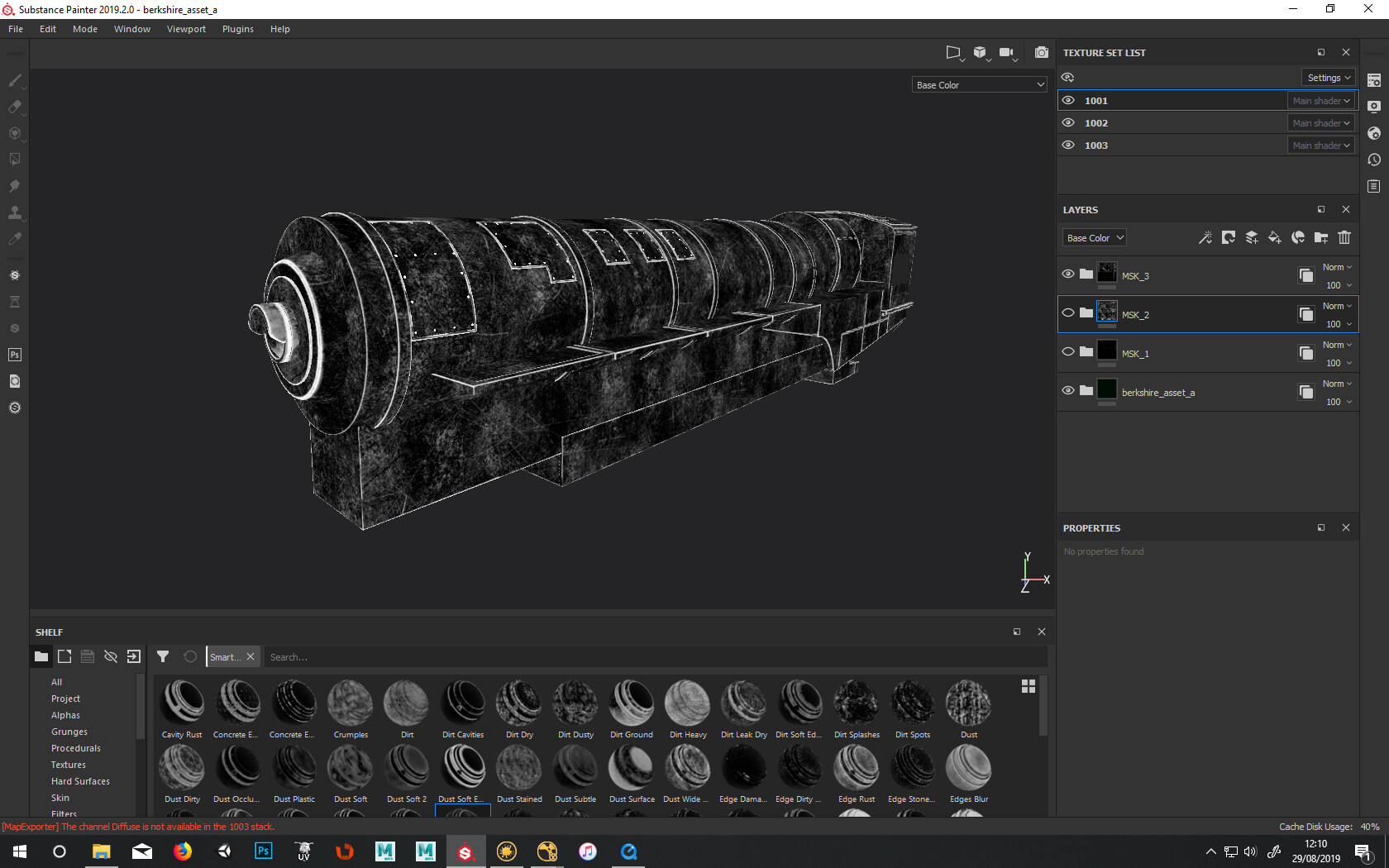The width and height of the screenshot is (1389, 868).
Task: Select the Smudge tool
Action: 14,186
